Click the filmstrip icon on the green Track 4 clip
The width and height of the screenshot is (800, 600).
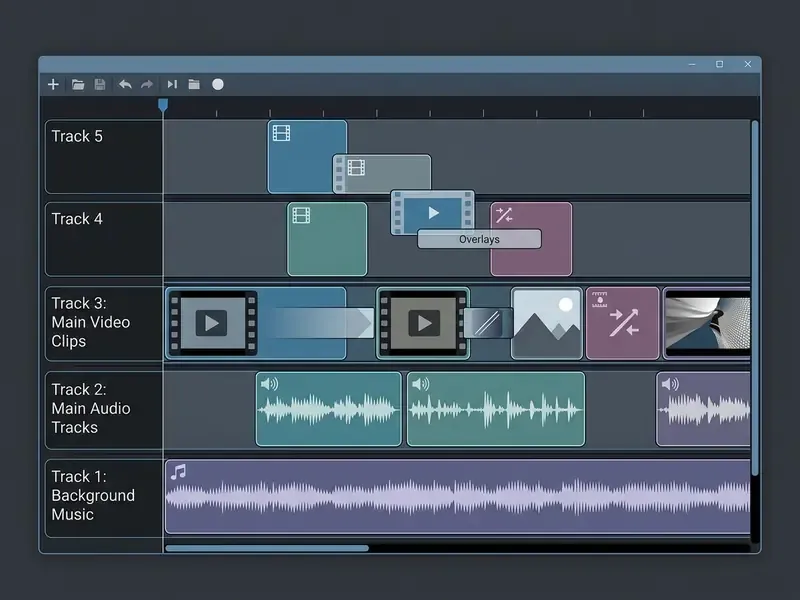[301, 215]
